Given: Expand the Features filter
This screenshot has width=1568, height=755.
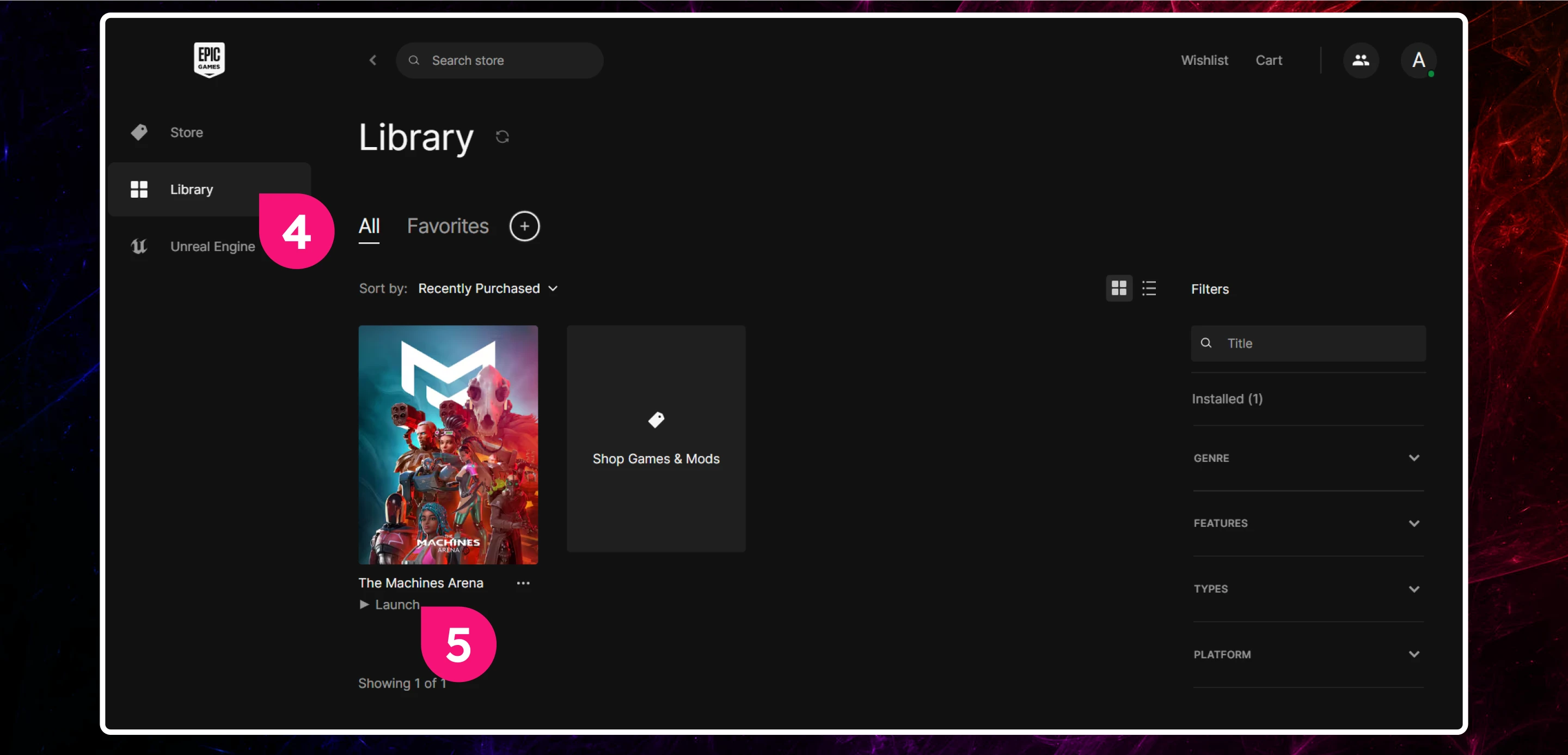Looking at the screenshot, I should click(1307, 523).
